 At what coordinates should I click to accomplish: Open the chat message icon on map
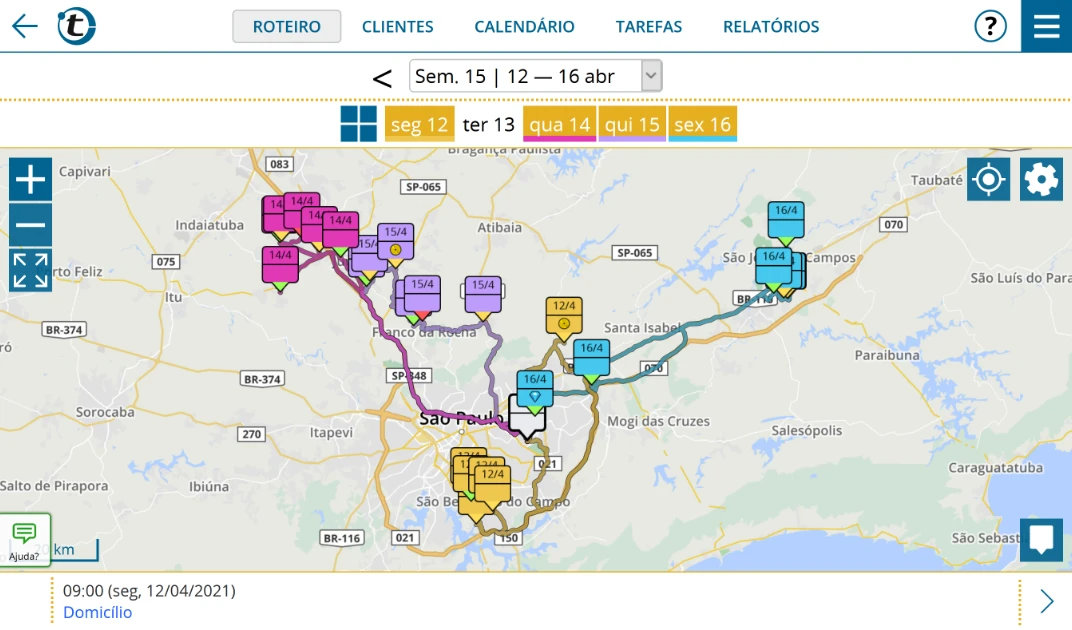coord(1041,539)
